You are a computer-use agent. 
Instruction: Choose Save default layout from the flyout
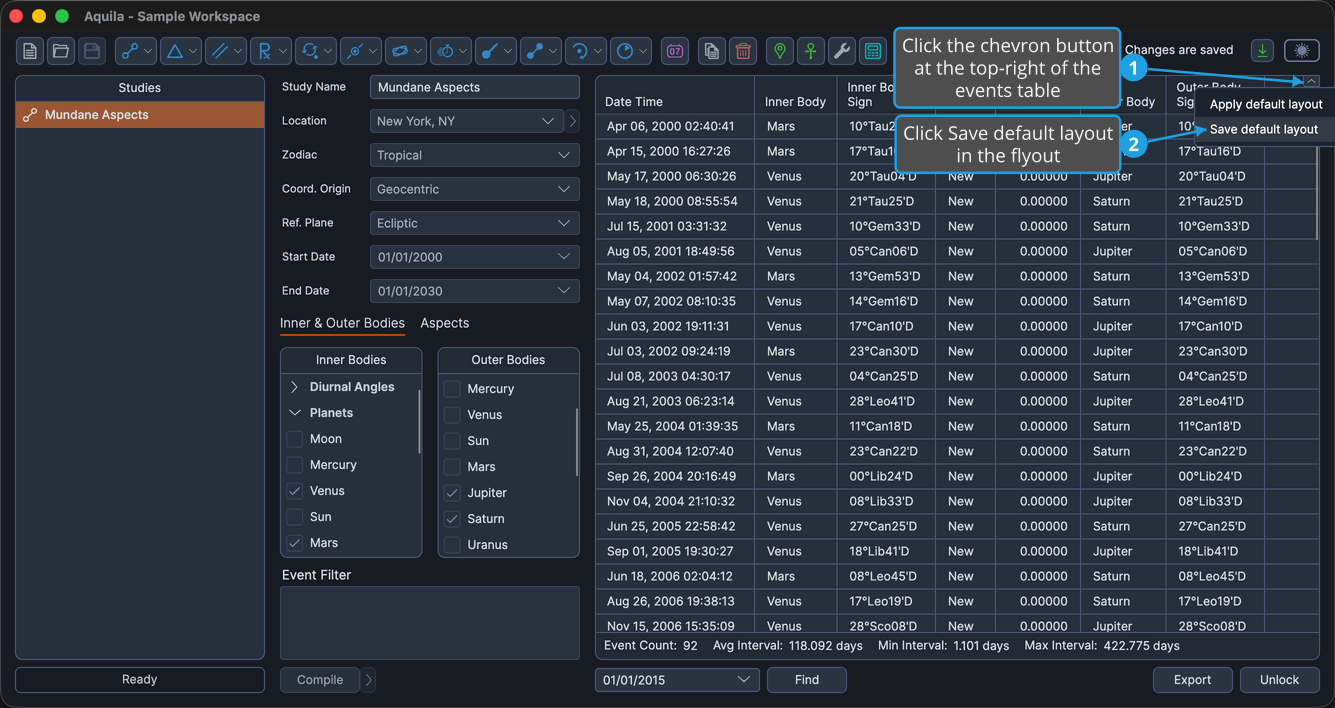coord(1264,129)
